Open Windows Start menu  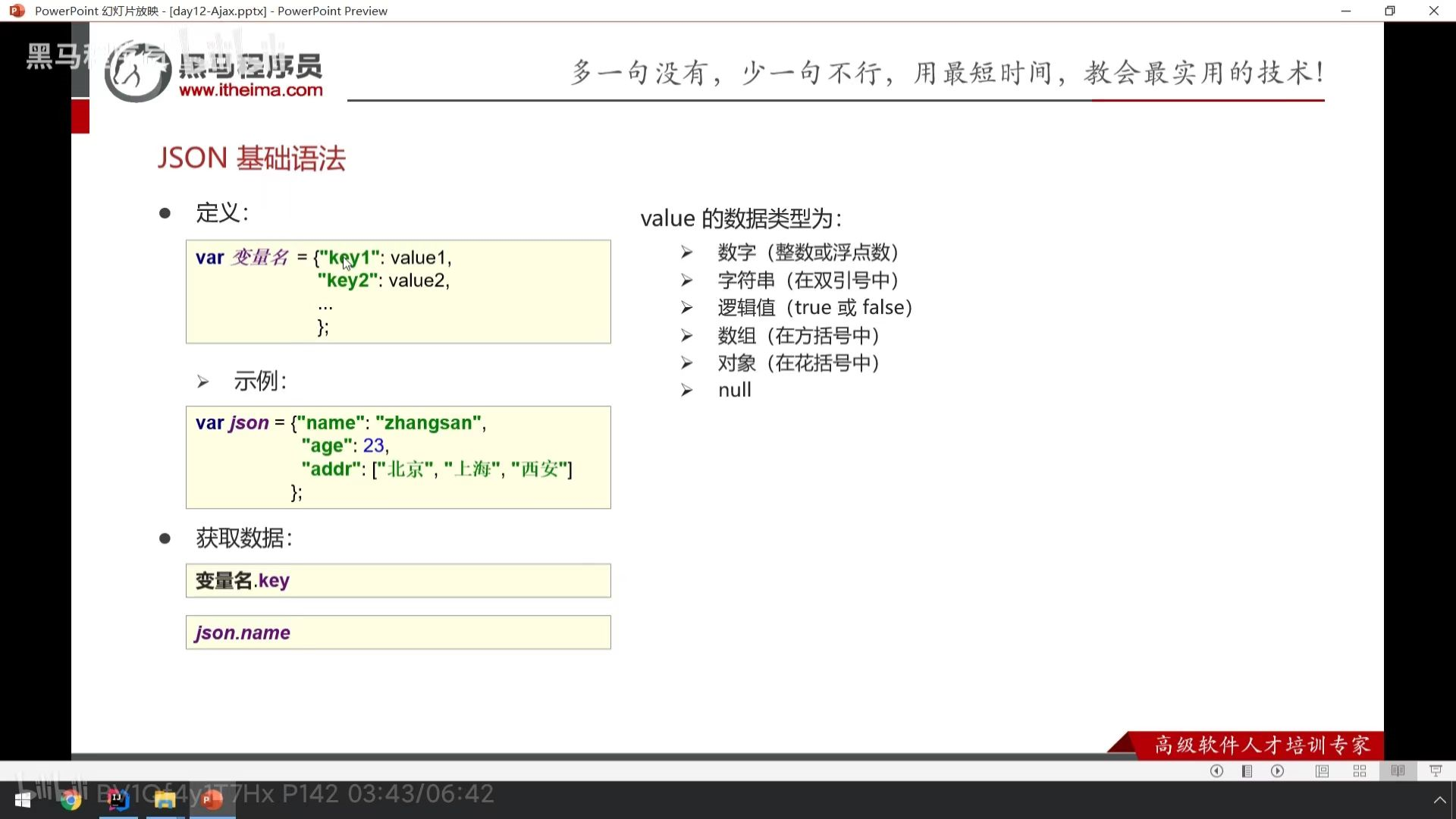click(x=23, y=800)
